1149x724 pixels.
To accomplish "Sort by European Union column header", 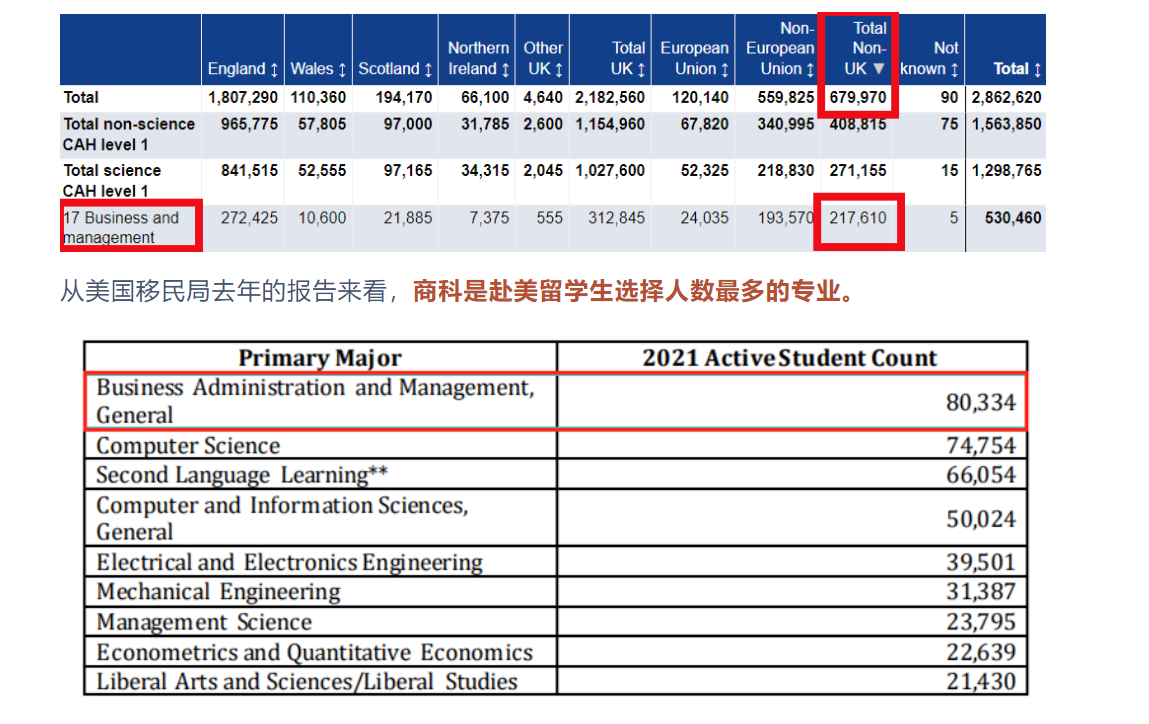I will (725, 69).
